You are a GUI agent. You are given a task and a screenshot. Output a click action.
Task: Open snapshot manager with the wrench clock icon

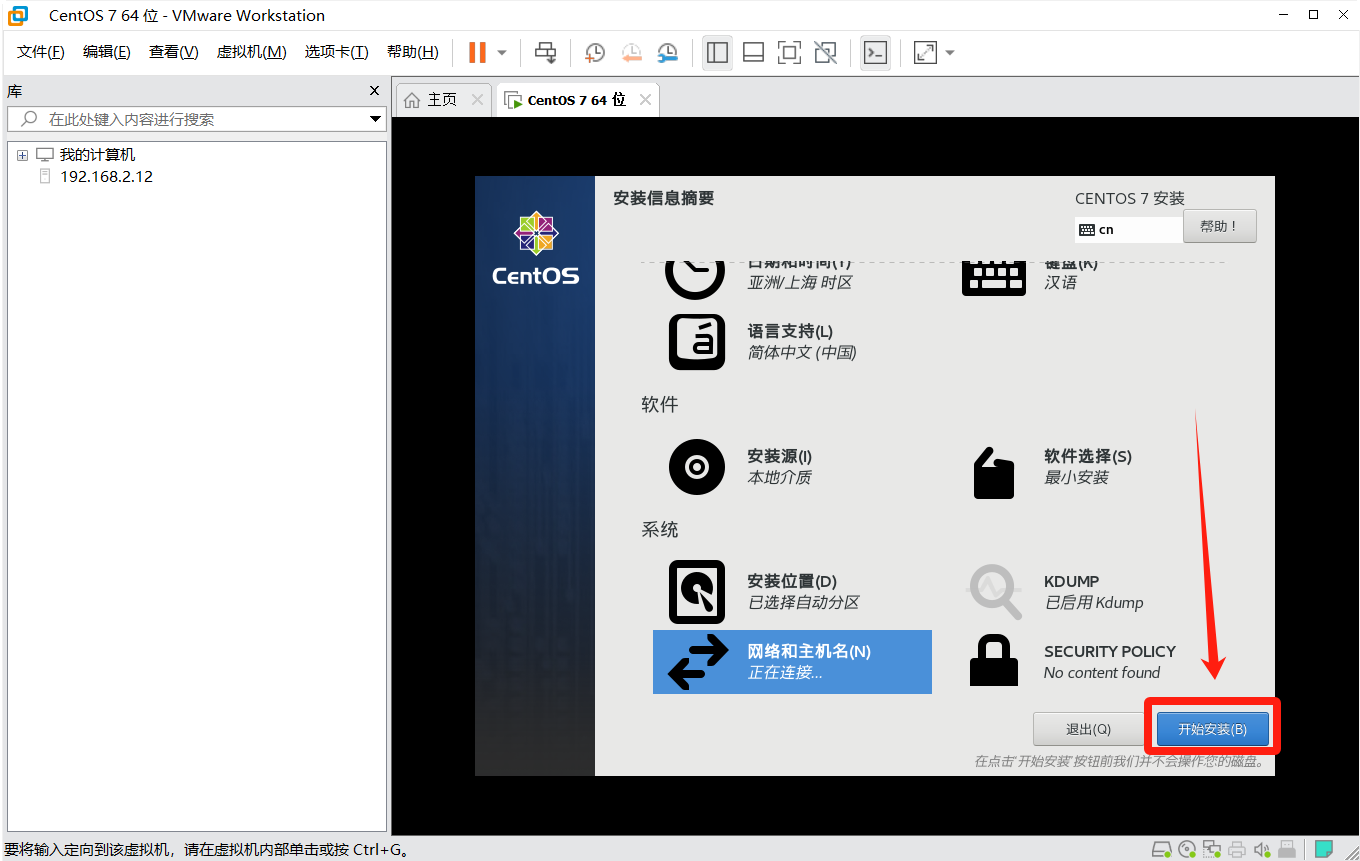point(667,52)
